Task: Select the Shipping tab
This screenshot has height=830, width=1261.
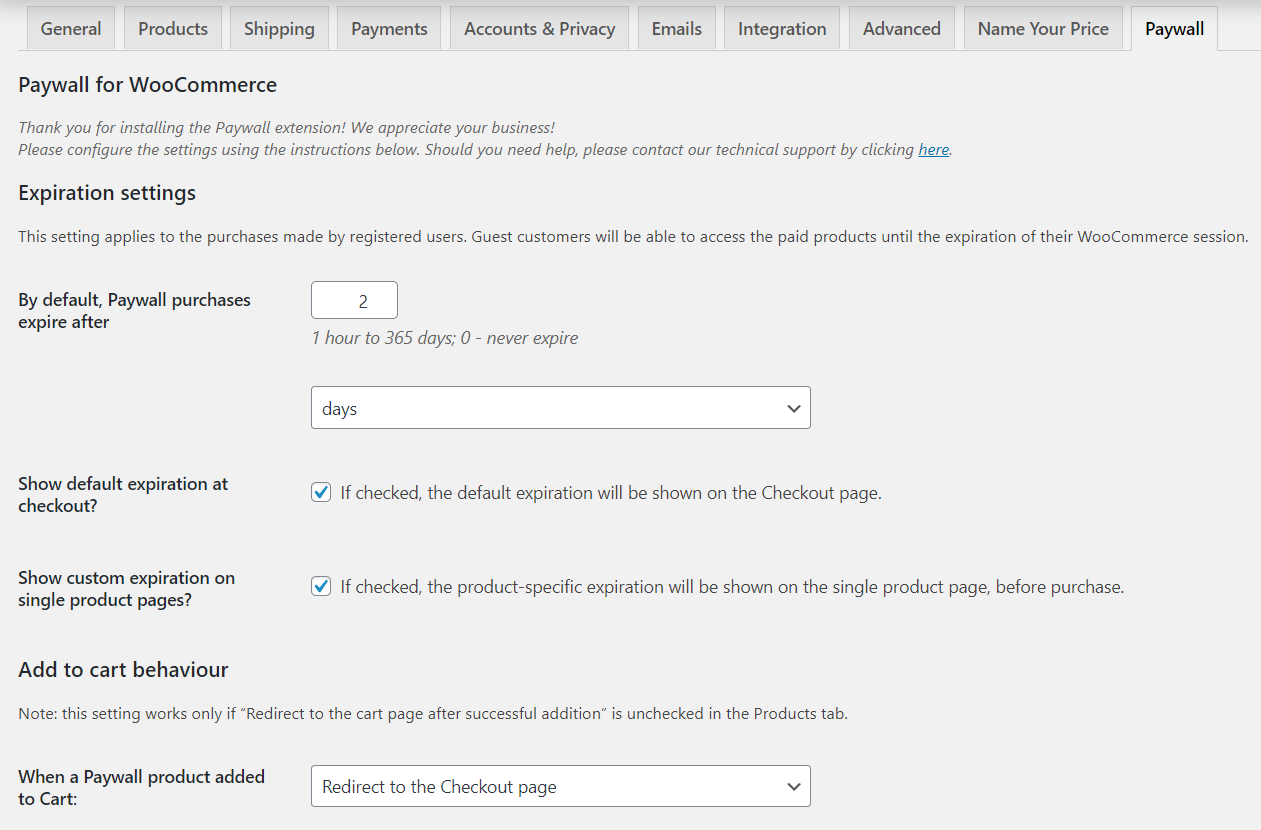Action: coord(279,28)
